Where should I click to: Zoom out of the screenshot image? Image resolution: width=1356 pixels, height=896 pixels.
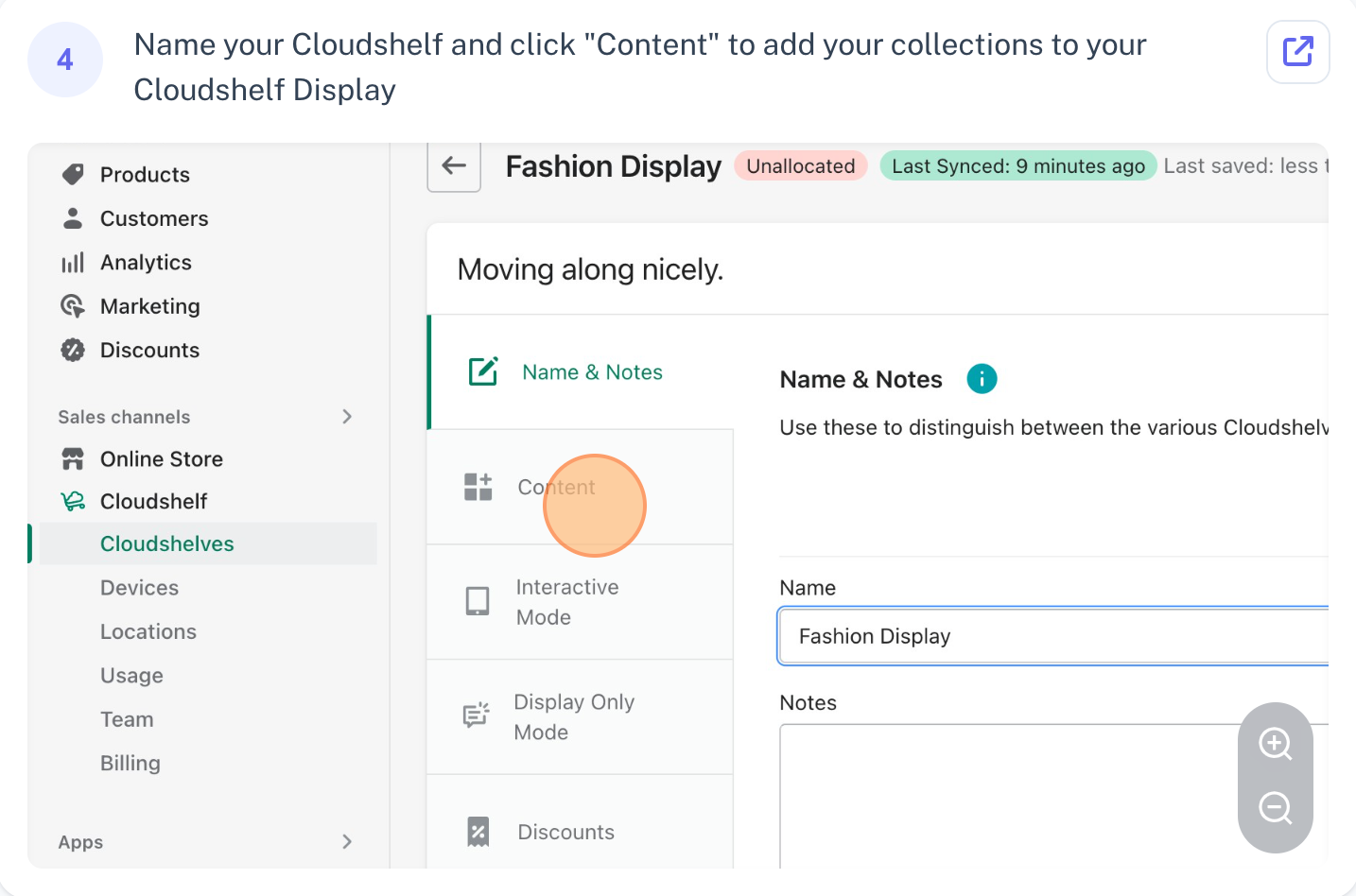1275,808
